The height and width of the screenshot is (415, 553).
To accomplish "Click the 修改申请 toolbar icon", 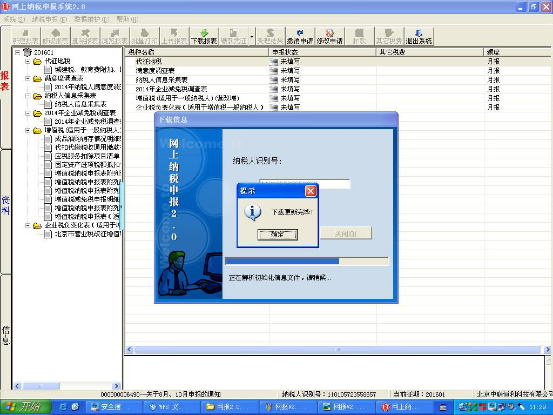I will tap(329, 36).
